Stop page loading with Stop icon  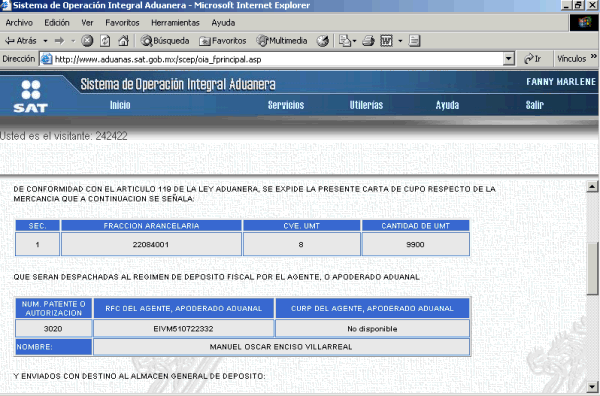point(87,41)
